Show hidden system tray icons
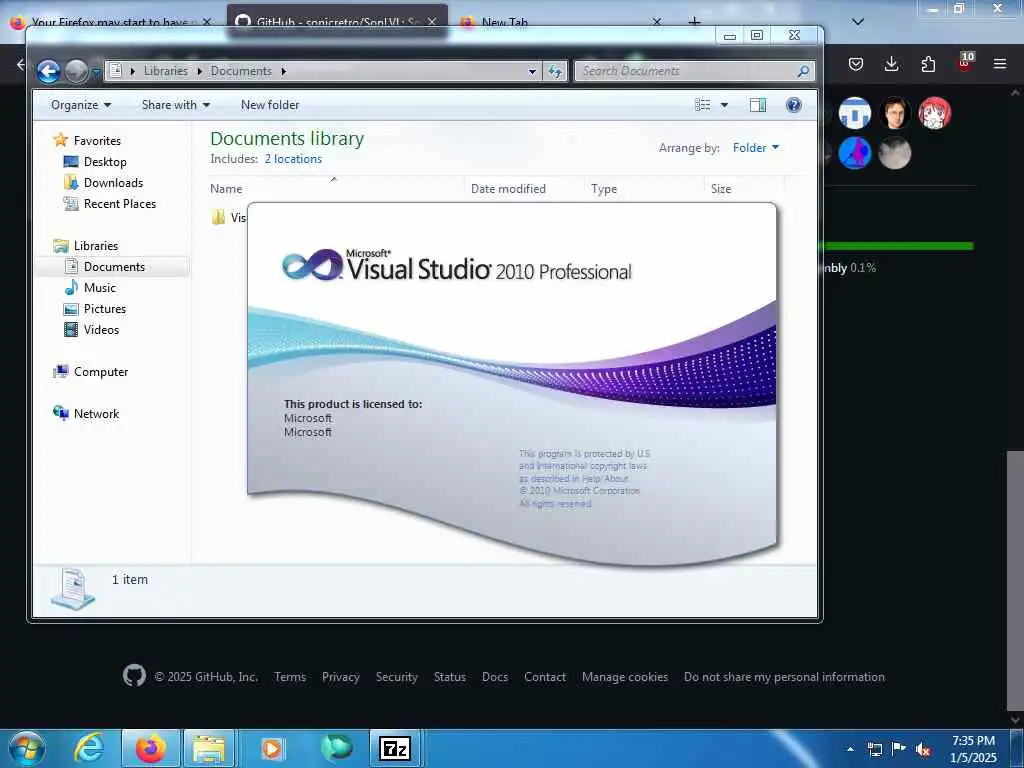1024x768 pixels. (850, 749)
